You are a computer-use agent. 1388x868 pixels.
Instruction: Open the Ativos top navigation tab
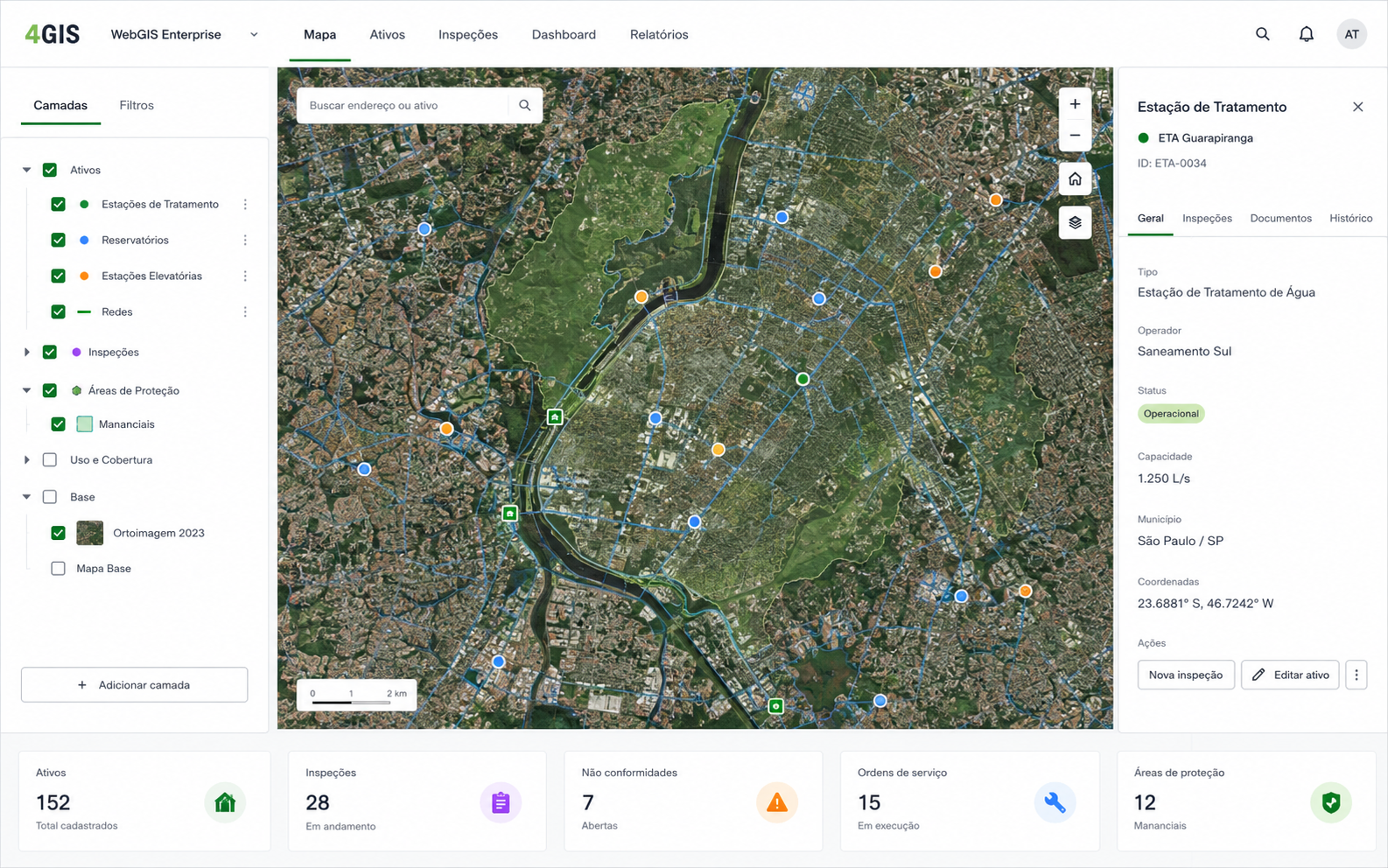(x=387, y=34)
